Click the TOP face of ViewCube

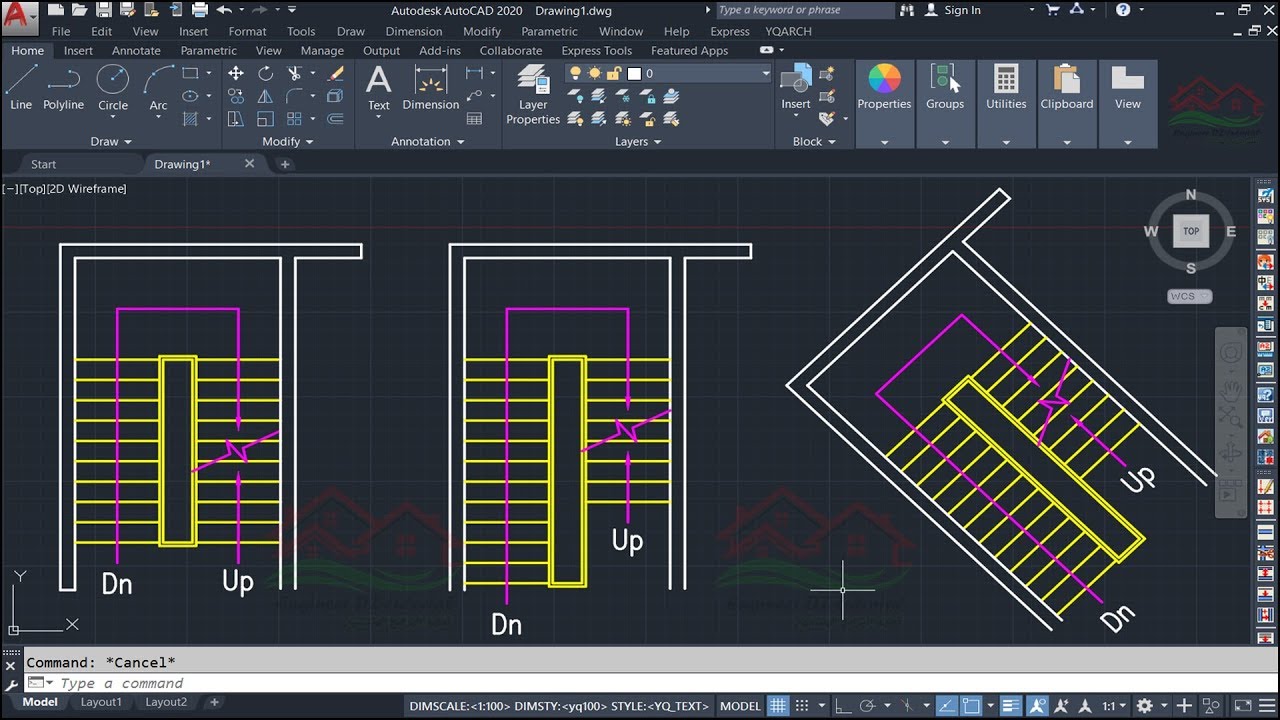point(1191,231)
